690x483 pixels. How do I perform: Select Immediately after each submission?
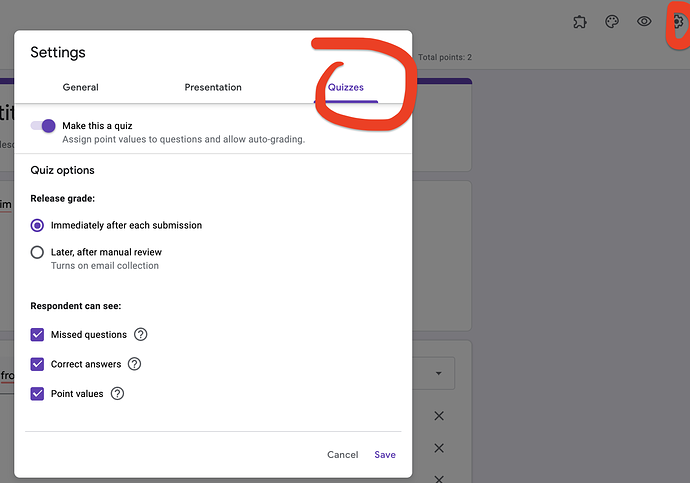pyautogui.click(x=38, y=226)
